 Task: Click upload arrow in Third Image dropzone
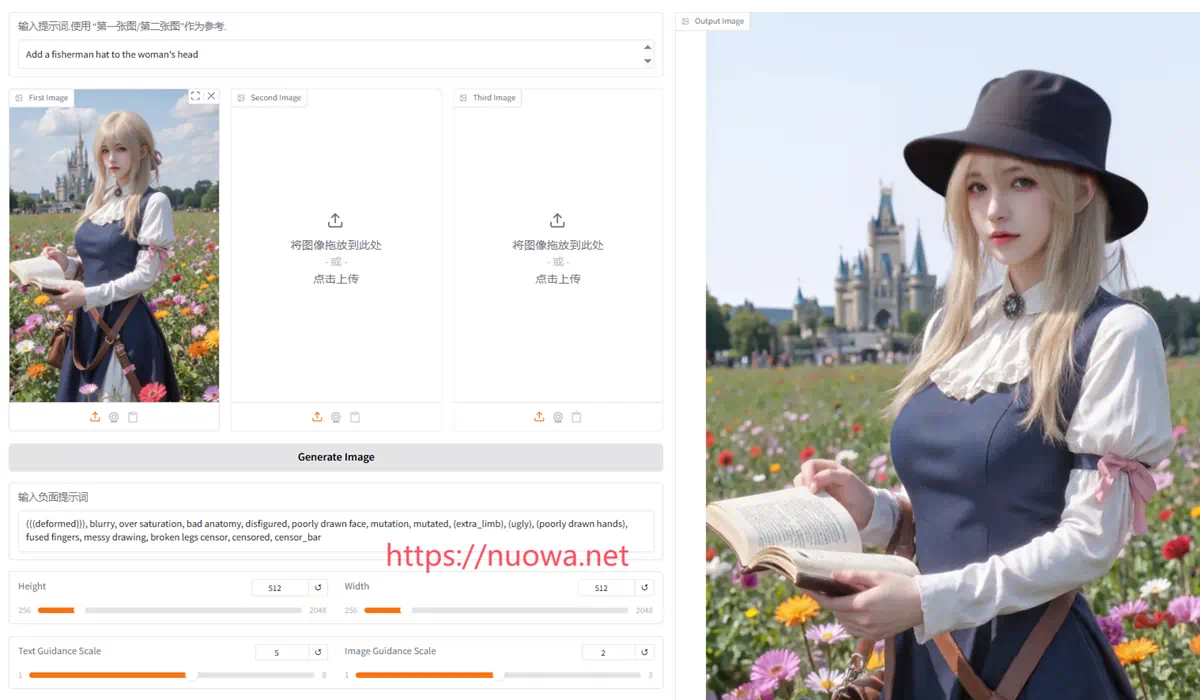[557, 220]
